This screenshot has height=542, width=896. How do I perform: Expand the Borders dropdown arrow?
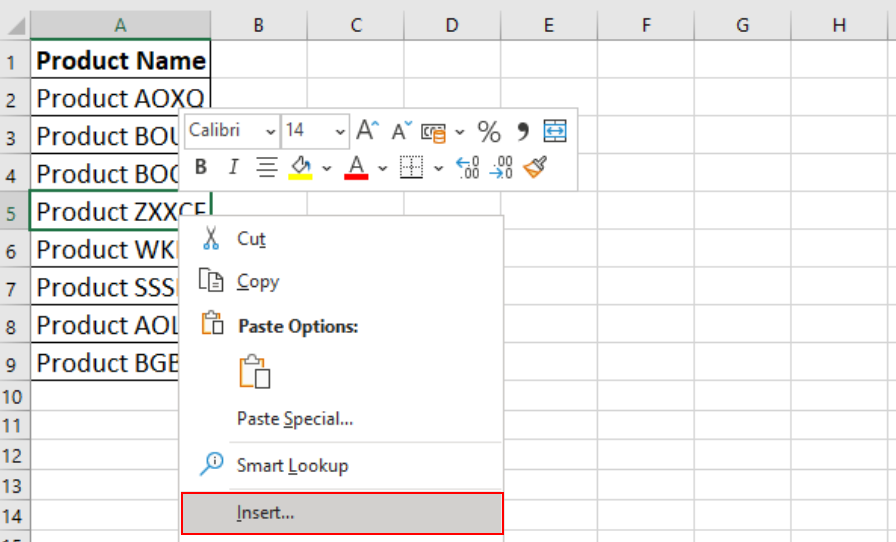438,168
